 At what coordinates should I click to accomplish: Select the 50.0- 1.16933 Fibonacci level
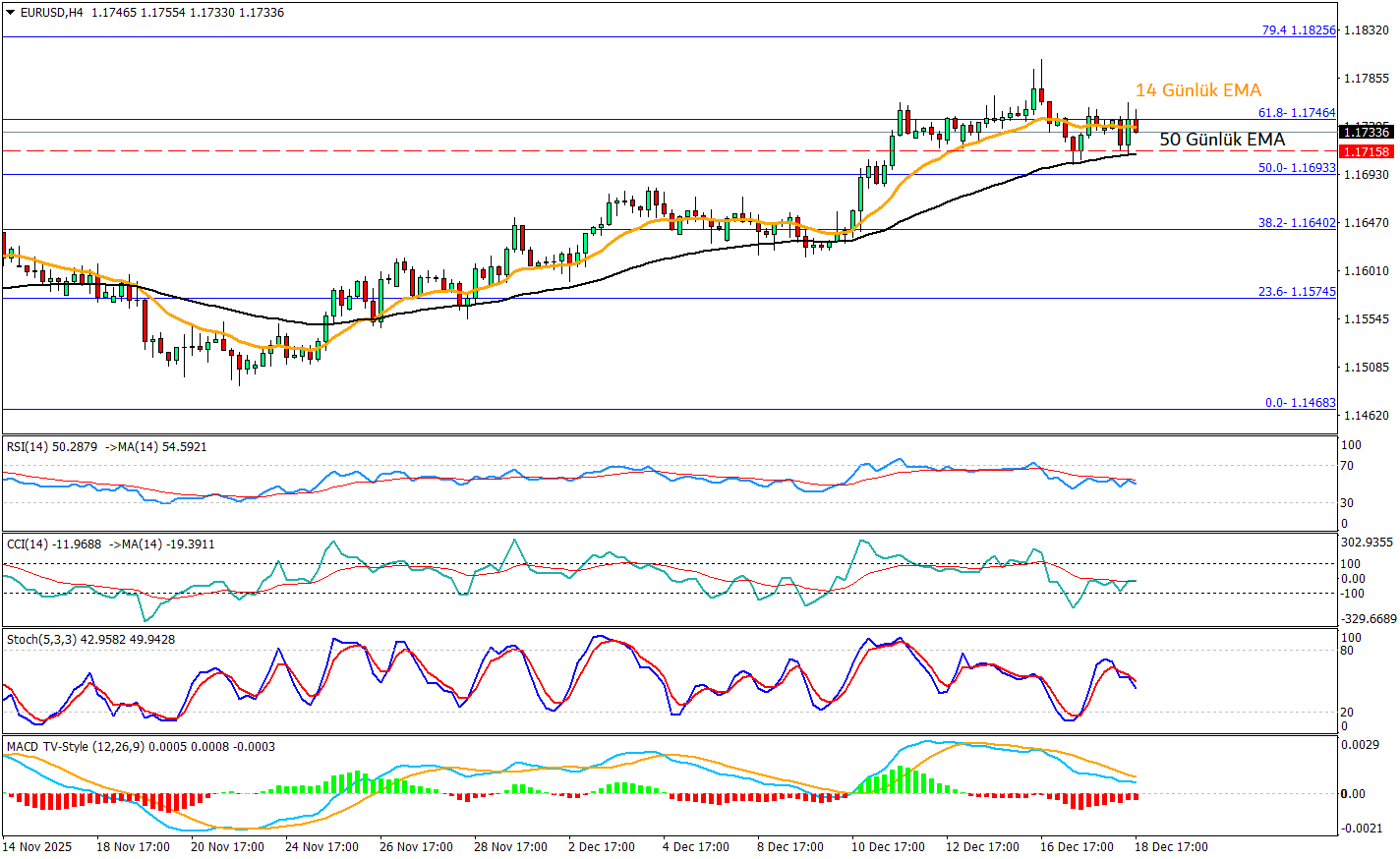click(x=1297, y=168)
